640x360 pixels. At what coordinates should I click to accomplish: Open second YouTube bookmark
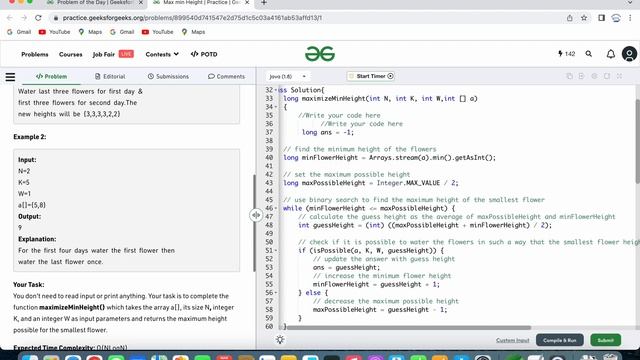click(158, 32)
